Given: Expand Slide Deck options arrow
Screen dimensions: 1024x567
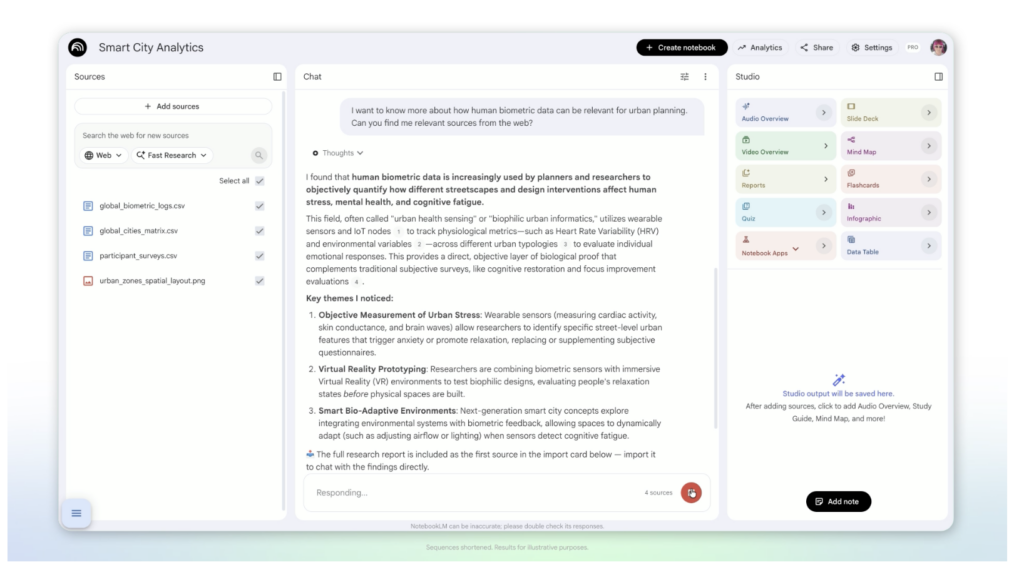Looking at the screenshot, I should click(x=929, y=112).
